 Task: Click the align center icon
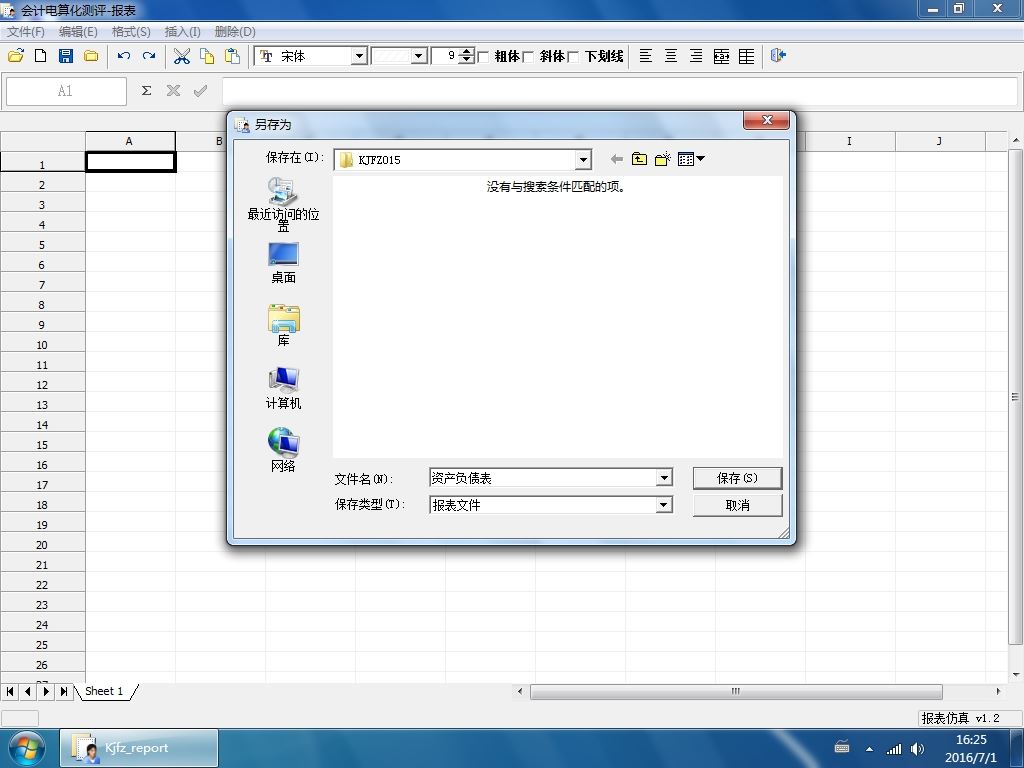pyautogui.click(x=671, y=56)
